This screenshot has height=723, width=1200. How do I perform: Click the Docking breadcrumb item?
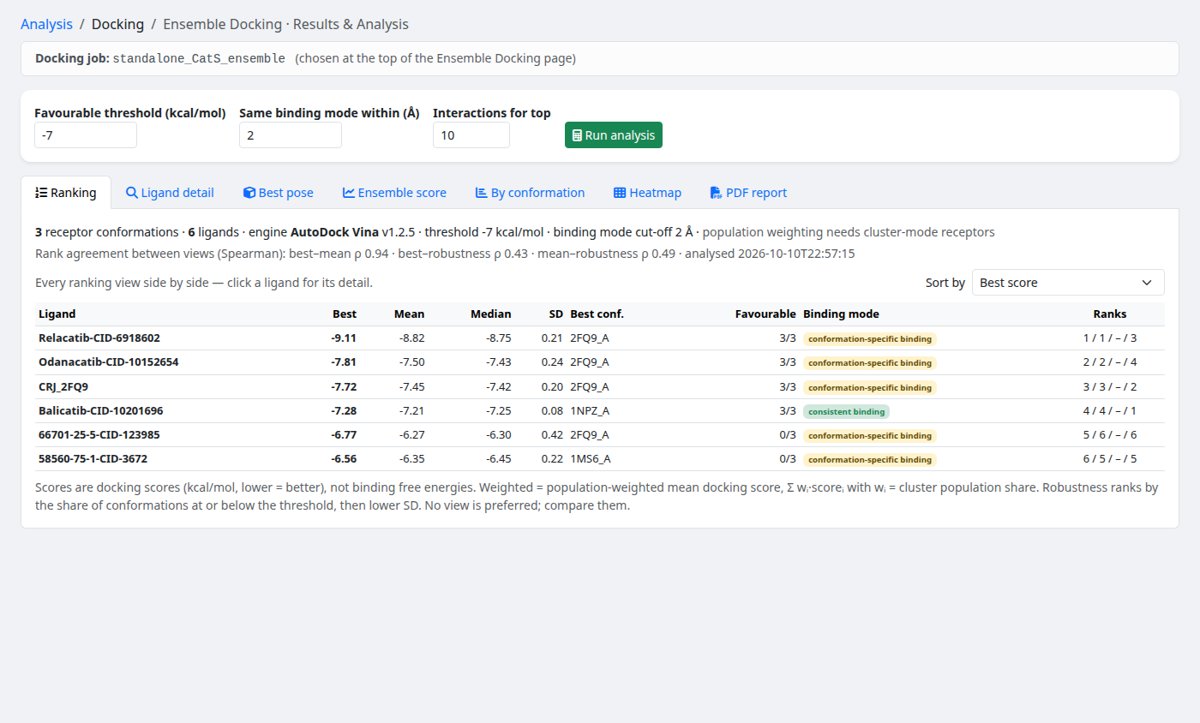pyautogui.click(x=118, y=24)
